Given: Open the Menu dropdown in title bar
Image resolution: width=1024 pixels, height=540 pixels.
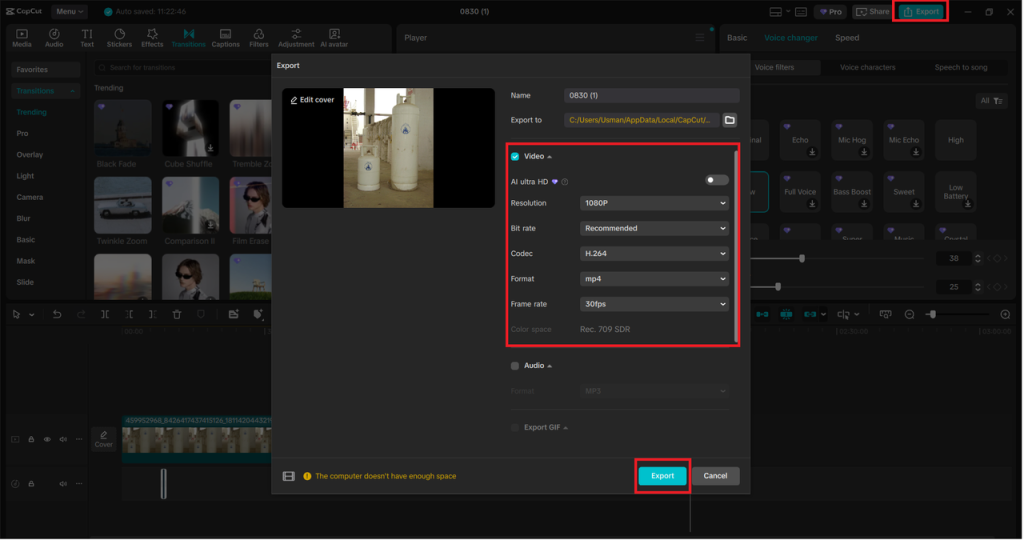Looking at the screenshot, I should click(69, 12).
